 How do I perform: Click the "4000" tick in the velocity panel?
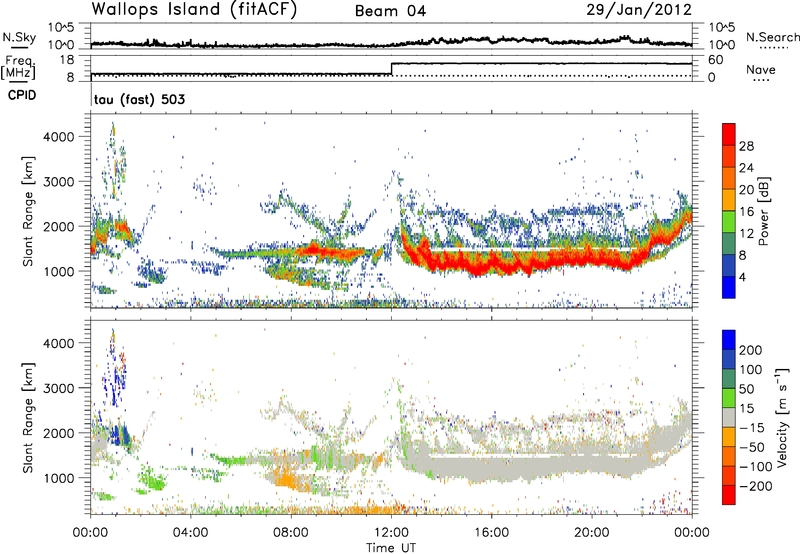click(x=58, y=343)
